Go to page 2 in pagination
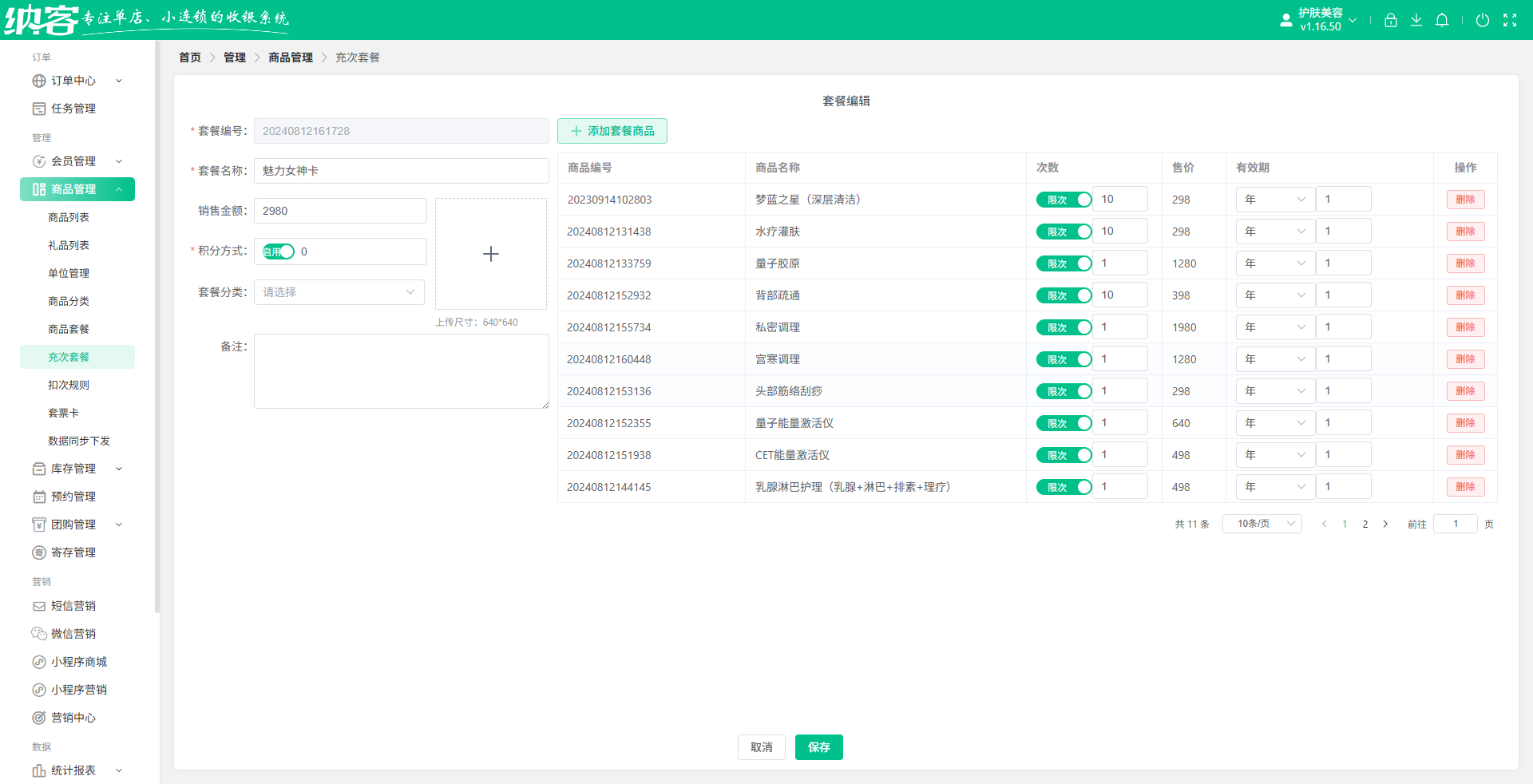 (x=1365, y=524)
